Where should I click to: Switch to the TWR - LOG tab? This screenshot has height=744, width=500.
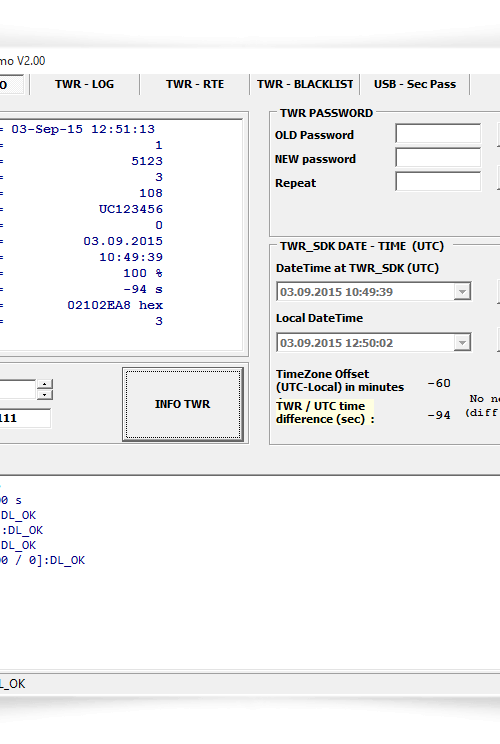(x=84, y=84)
